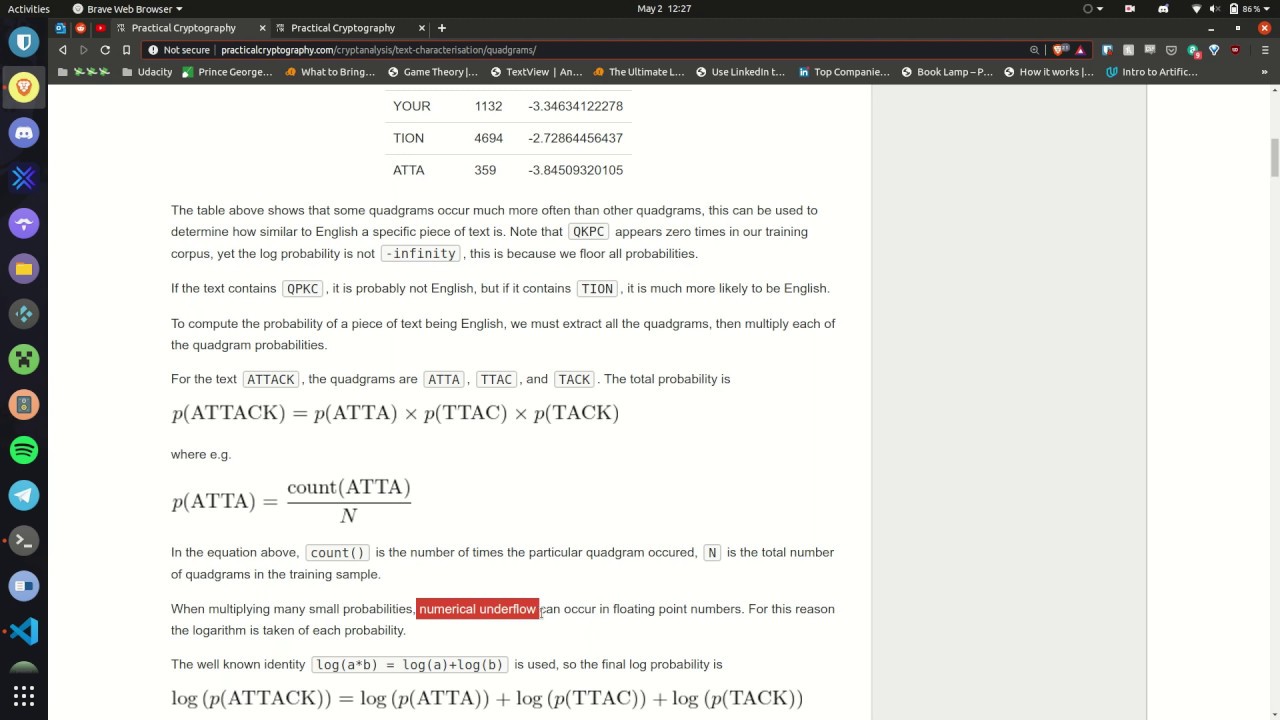1280x720 pixels.
Task: Open the Udacity bookmarks folder
Action: (x=146, y=72)
